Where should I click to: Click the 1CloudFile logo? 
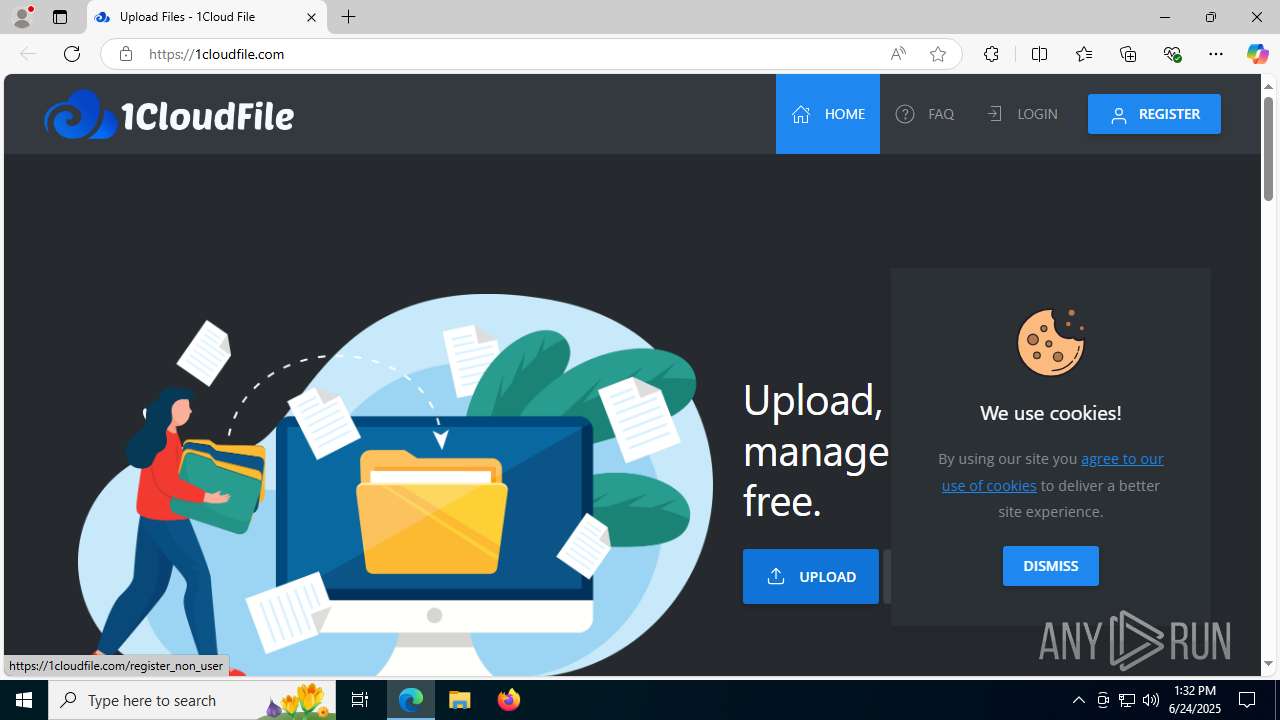pyautogui.click(x=169, y=115)
